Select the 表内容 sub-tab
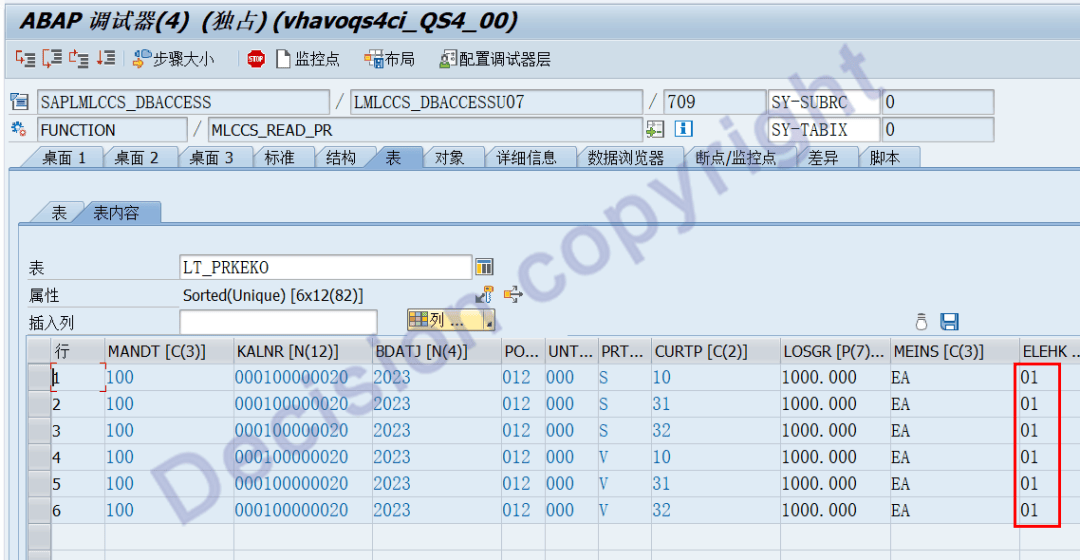Viewport: 1080px width, 560px height. click(117, 213)
